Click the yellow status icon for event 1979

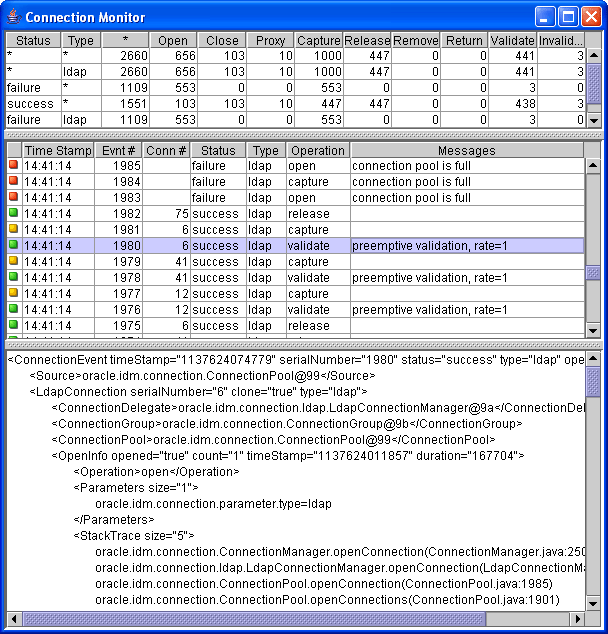click(14, 261)
